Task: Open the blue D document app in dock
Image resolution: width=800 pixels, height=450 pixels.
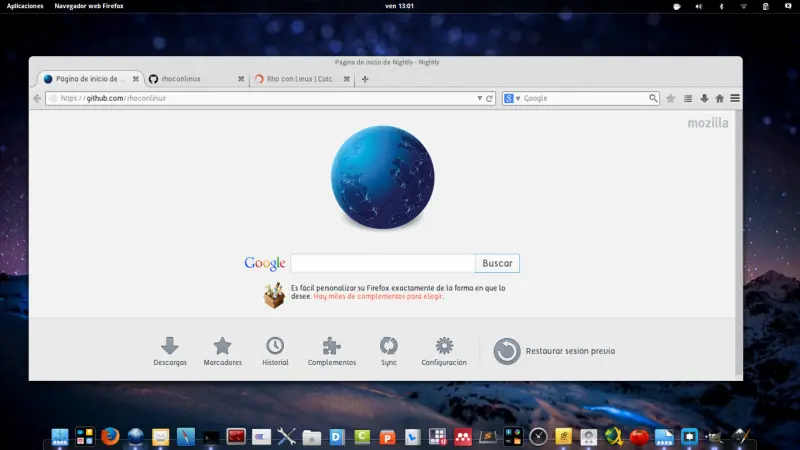Action: tap(337, 437)
